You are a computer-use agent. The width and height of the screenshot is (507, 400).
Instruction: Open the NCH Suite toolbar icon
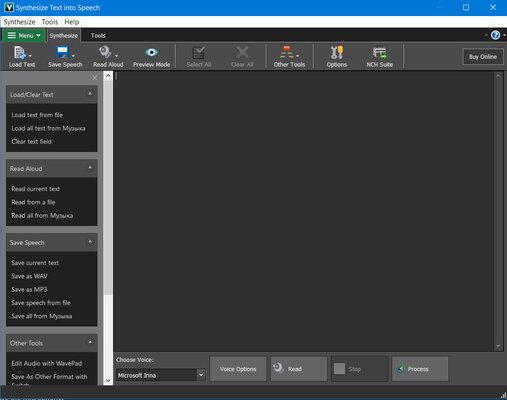(x=380, y=52)
